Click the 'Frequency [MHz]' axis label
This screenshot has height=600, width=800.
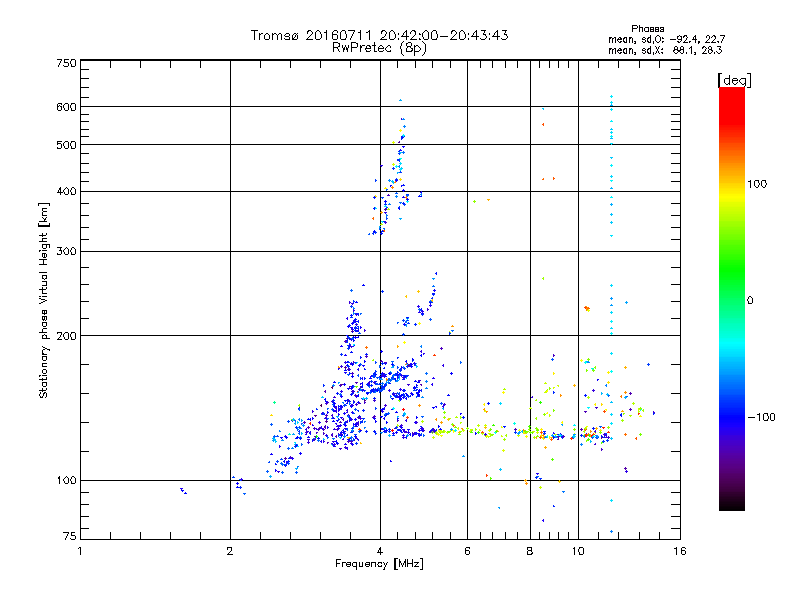(x=379, y=564)
